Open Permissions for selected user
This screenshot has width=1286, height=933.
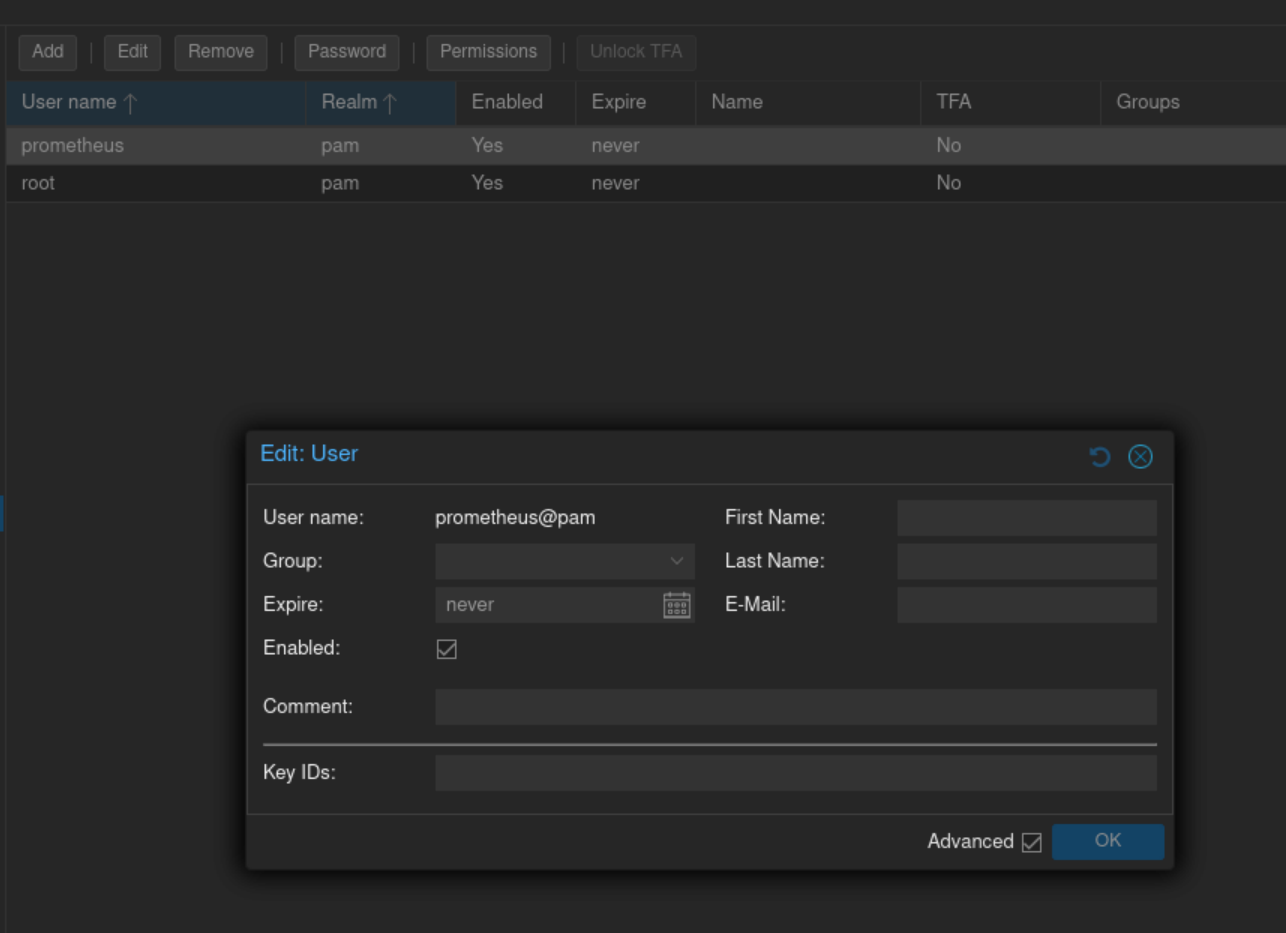point(488,52)
